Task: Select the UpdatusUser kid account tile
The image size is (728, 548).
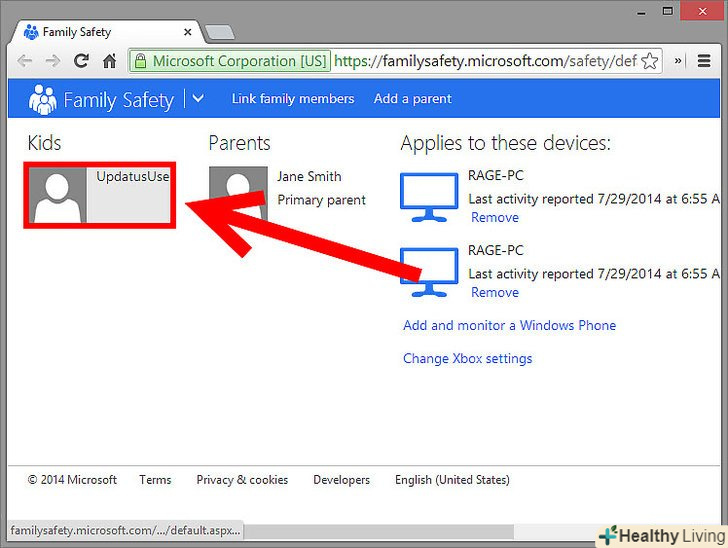Action: tap(101, 195)
